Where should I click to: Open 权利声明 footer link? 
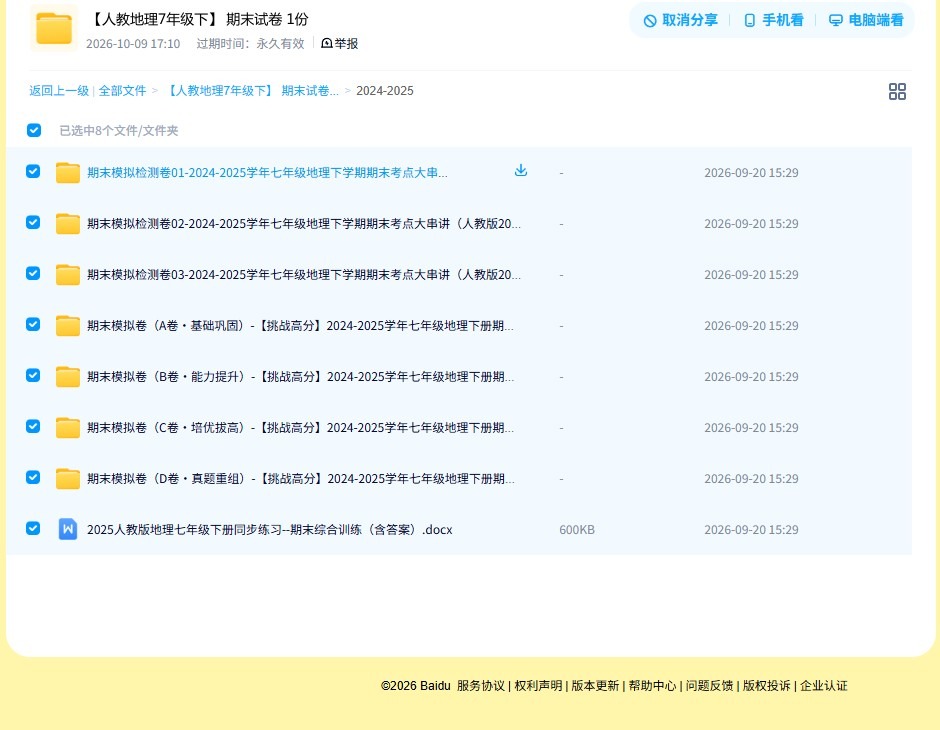[x=538, y=686]
